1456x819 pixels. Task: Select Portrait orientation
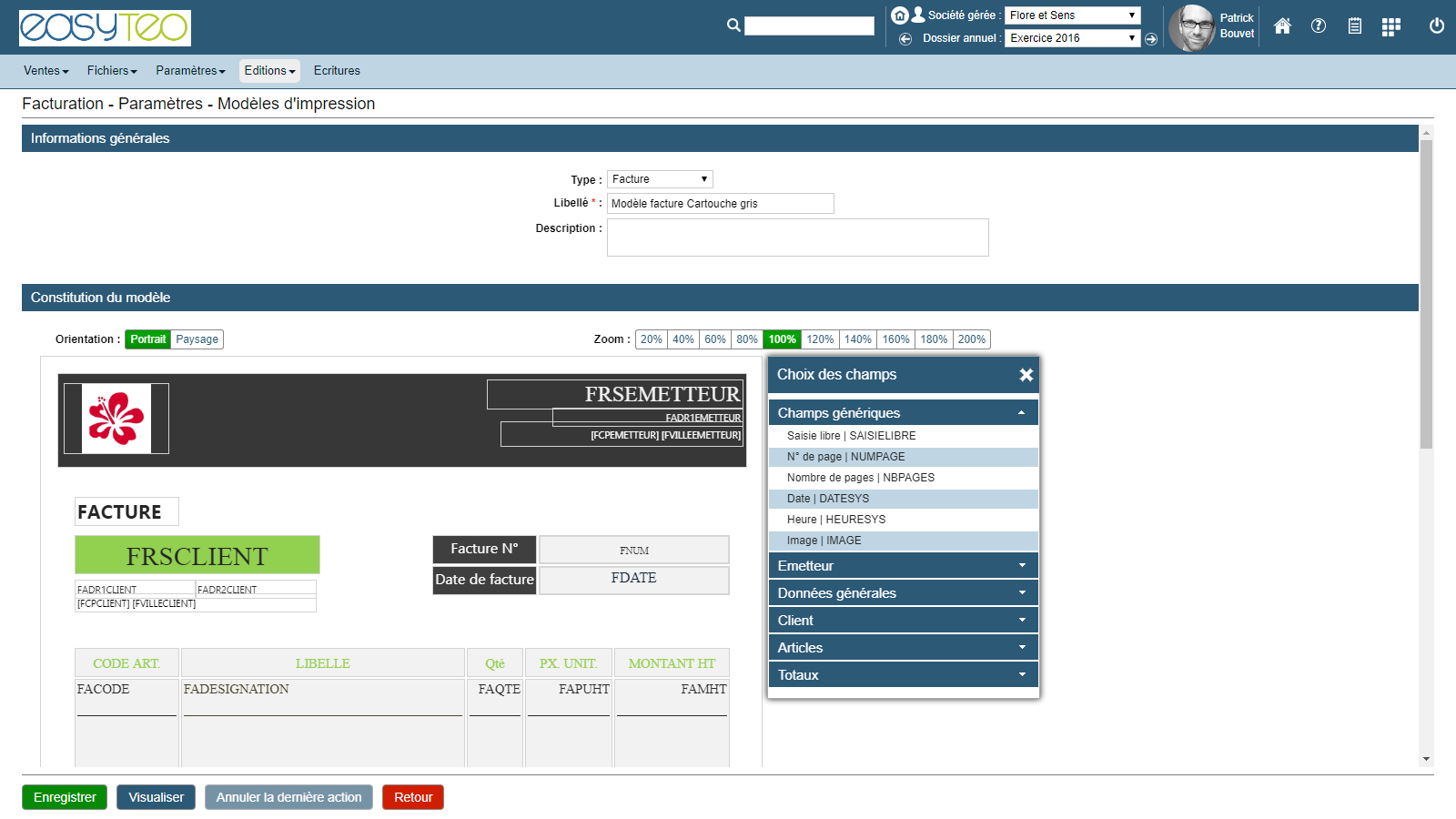click(147, 339)
